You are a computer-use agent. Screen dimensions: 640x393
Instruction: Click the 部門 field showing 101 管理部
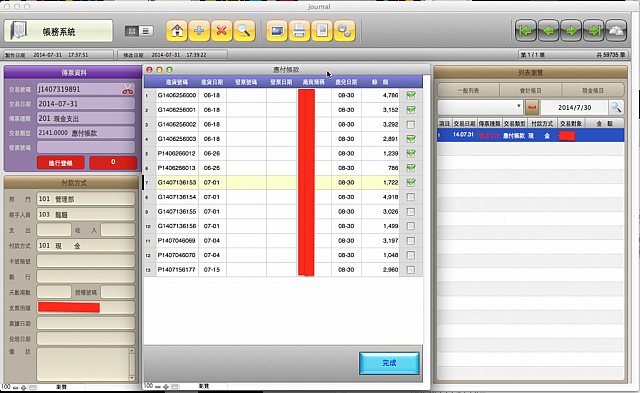(86, 199)
